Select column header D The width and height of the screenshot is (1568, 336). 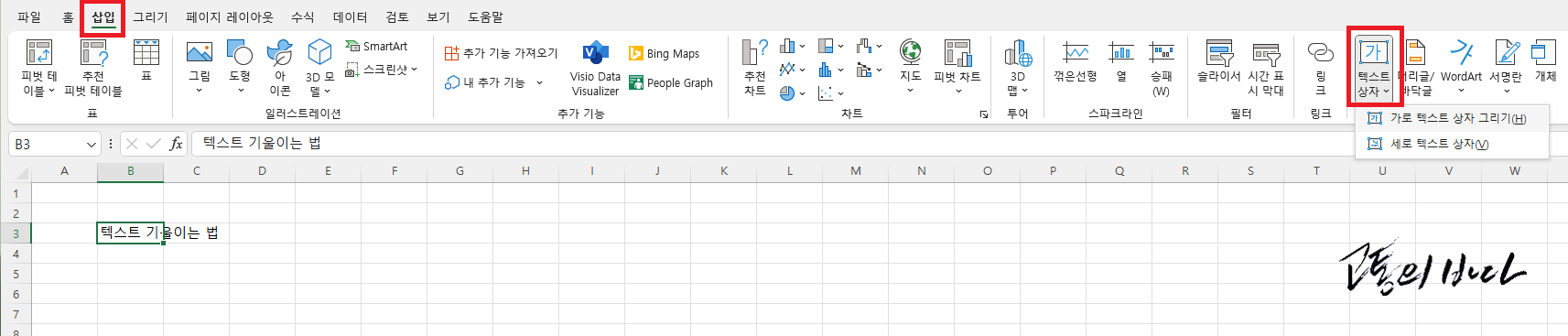(x=262, y=171)
